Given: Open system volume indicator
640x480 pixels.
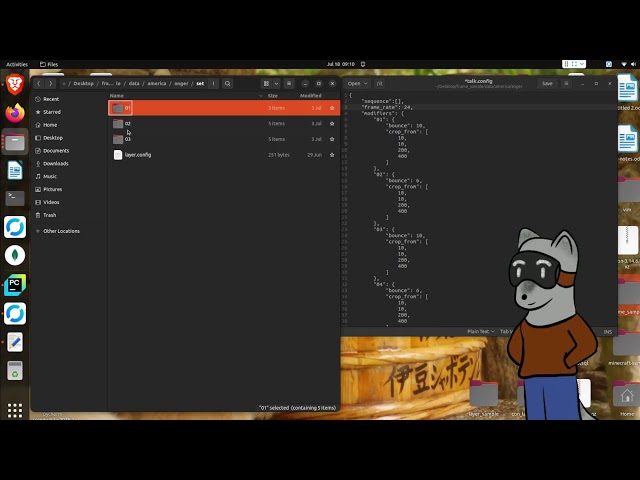Looking at the screenshot, I should coord(633,64).
